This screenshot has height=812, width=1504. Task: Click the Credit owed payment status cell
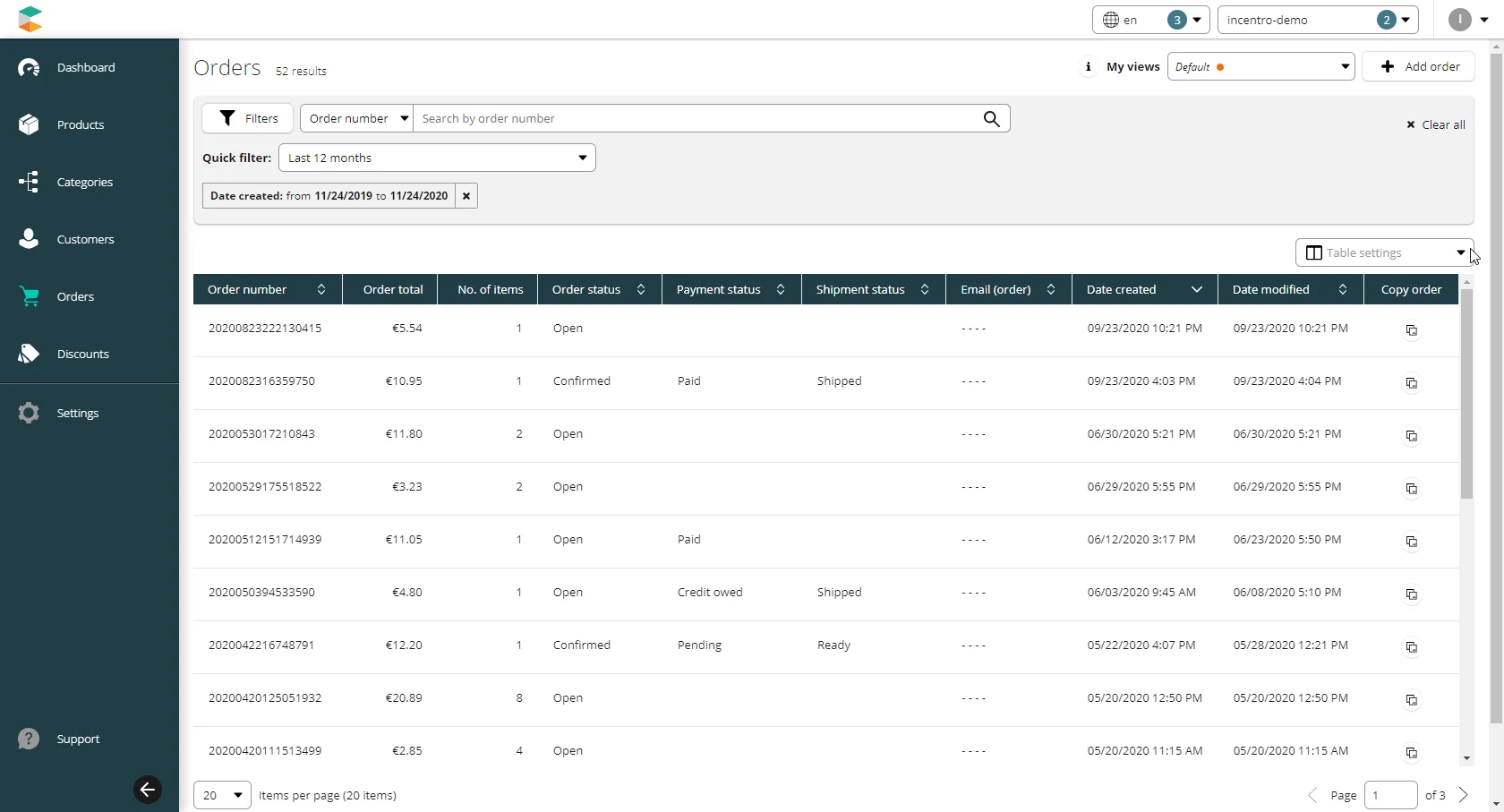[710, 593]
